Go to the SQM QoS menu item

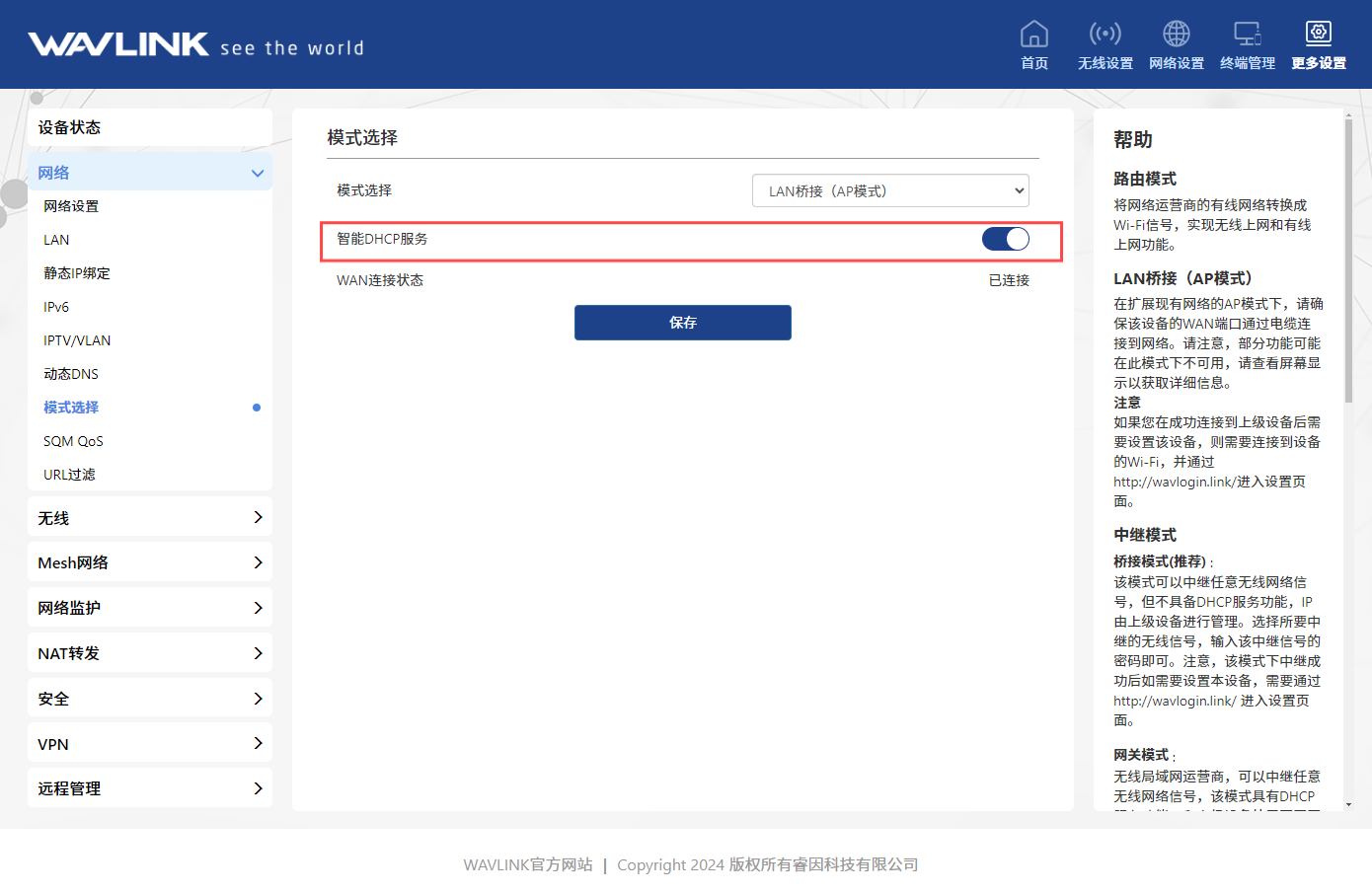(73, 441)
